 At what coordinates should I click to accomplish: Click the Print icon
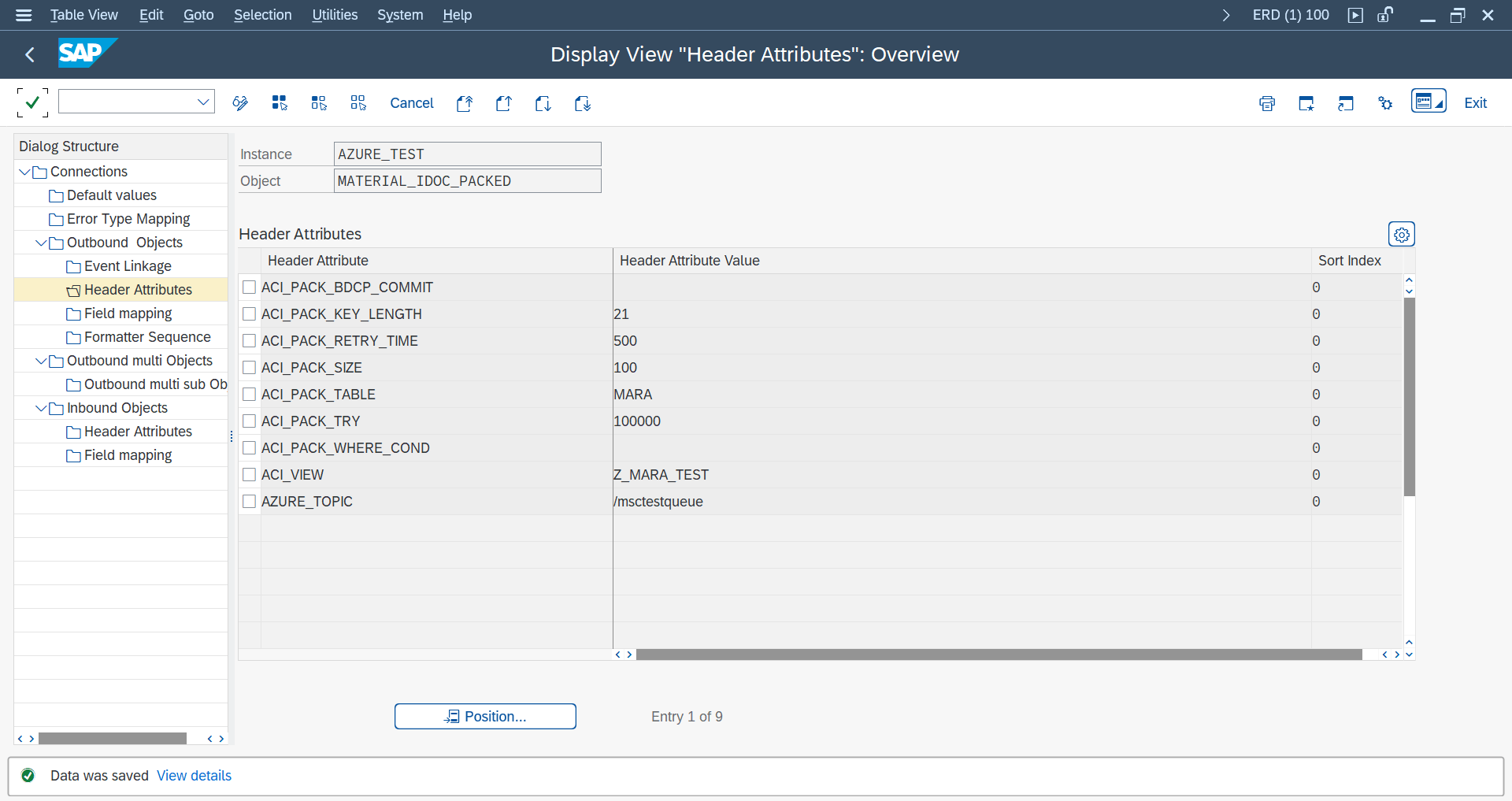pos(1267,103)
